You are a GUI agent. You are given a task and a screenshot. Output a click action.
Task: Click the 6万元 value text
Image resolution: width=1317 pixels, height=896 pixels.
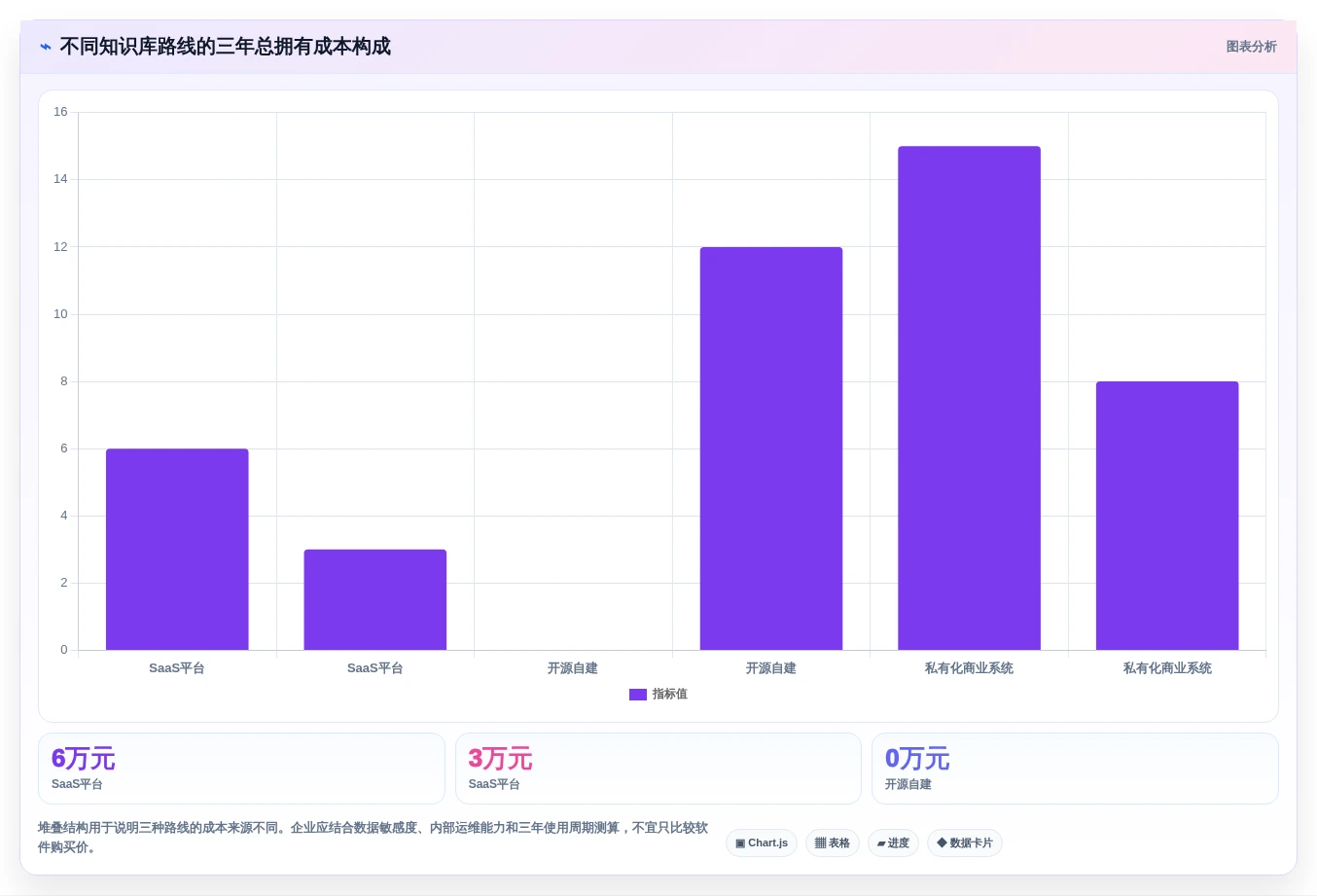(x=84, y=759)
